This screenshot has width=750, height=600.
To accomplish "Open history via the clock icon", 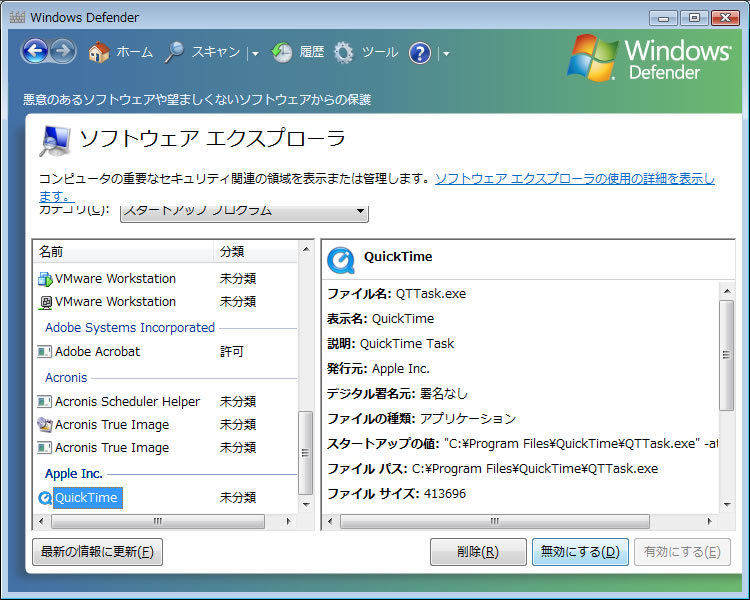I will (x=282, y=53).
